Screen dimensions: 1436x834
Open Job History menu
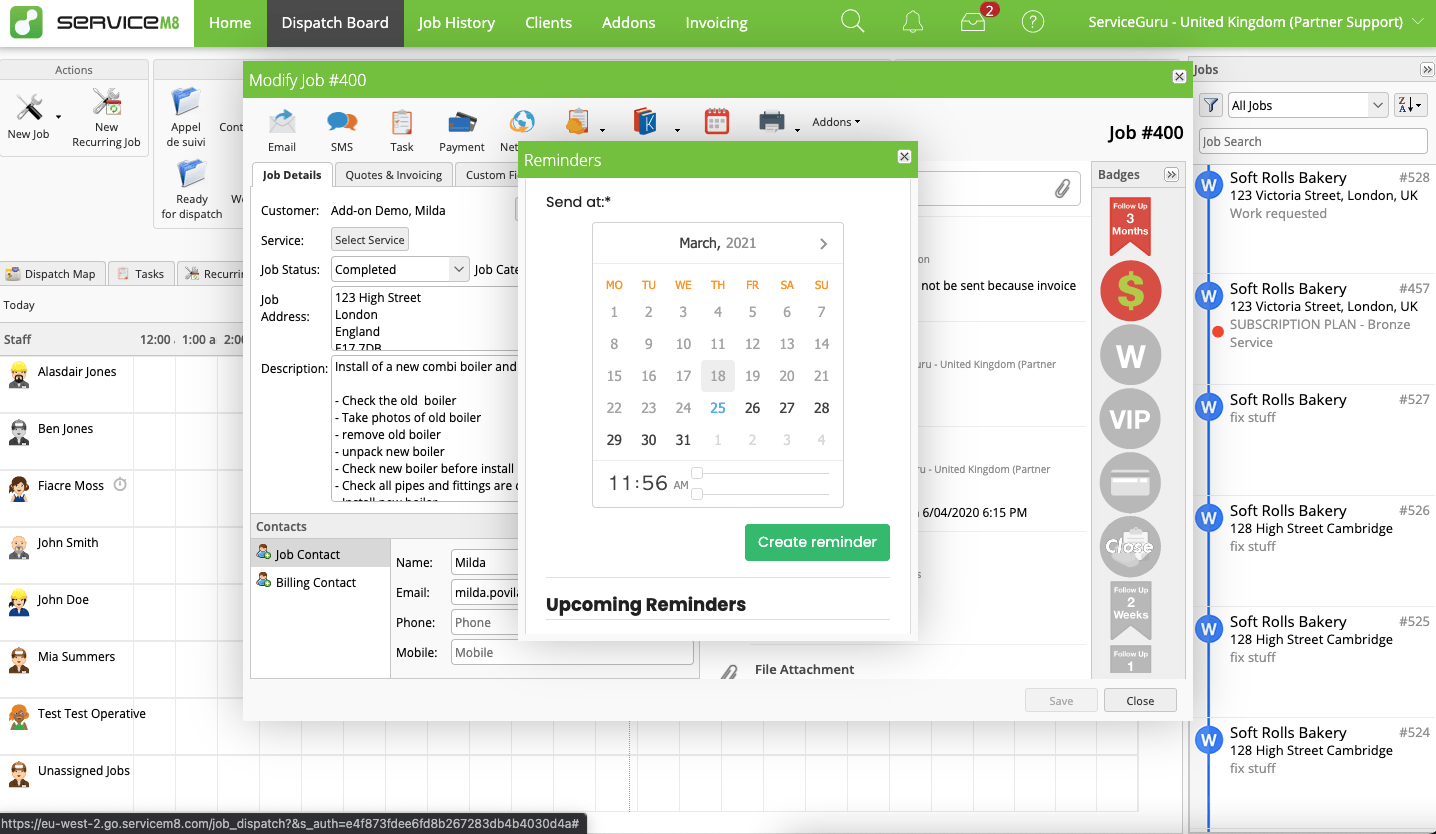456,22
